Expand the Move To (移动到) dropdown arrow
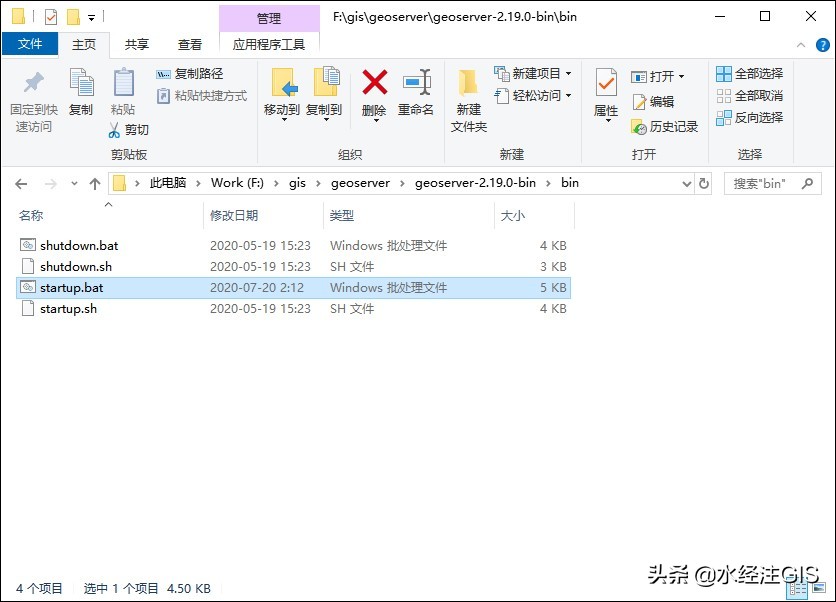The height and width of the screenshot is (602, 836). [284, 120]
